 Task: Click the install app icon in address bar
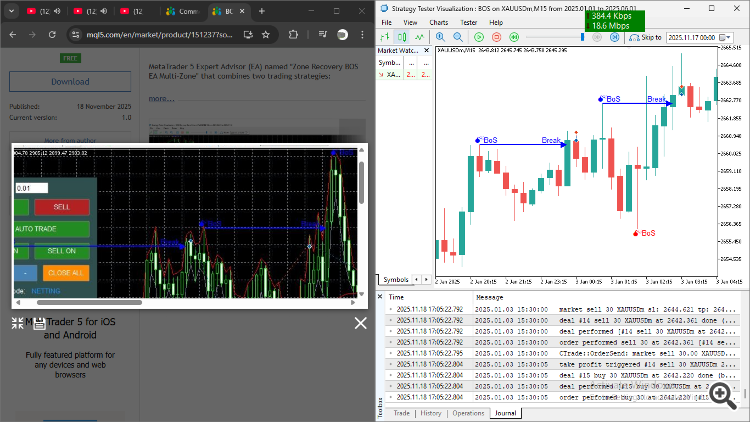248,34
